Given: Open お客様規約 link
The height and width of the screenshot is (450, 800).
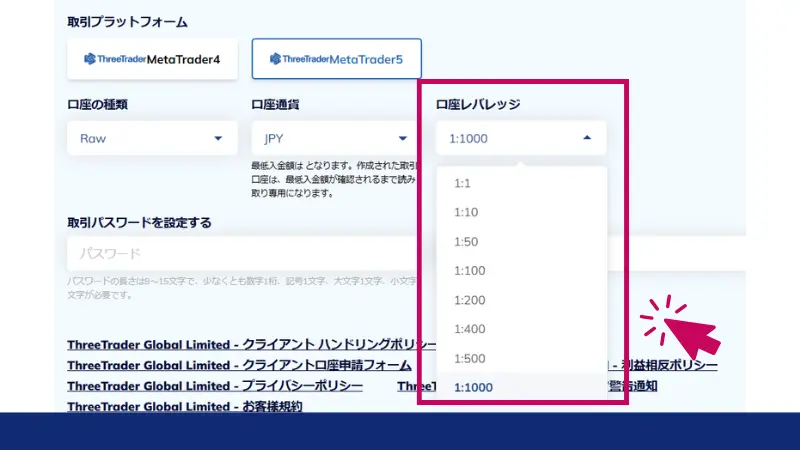Looking at the screenshot, I should 185,406.
